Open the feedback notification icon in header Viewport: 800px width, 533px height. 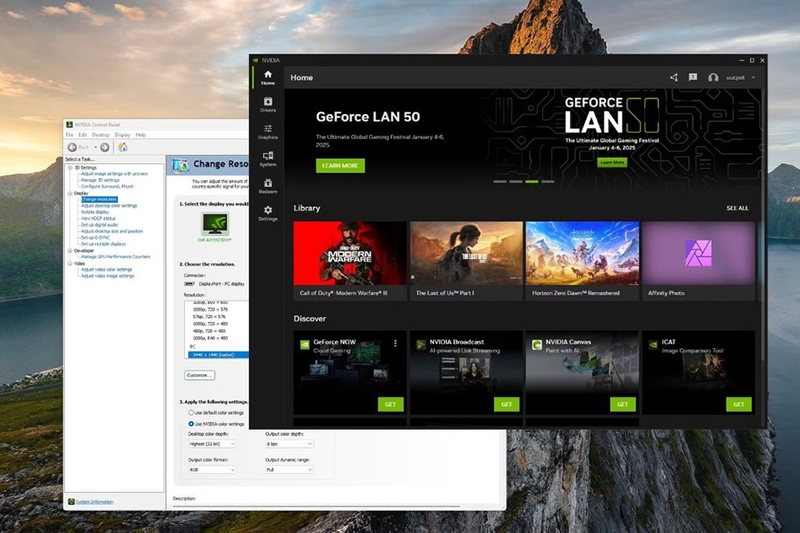coord(693,77)
